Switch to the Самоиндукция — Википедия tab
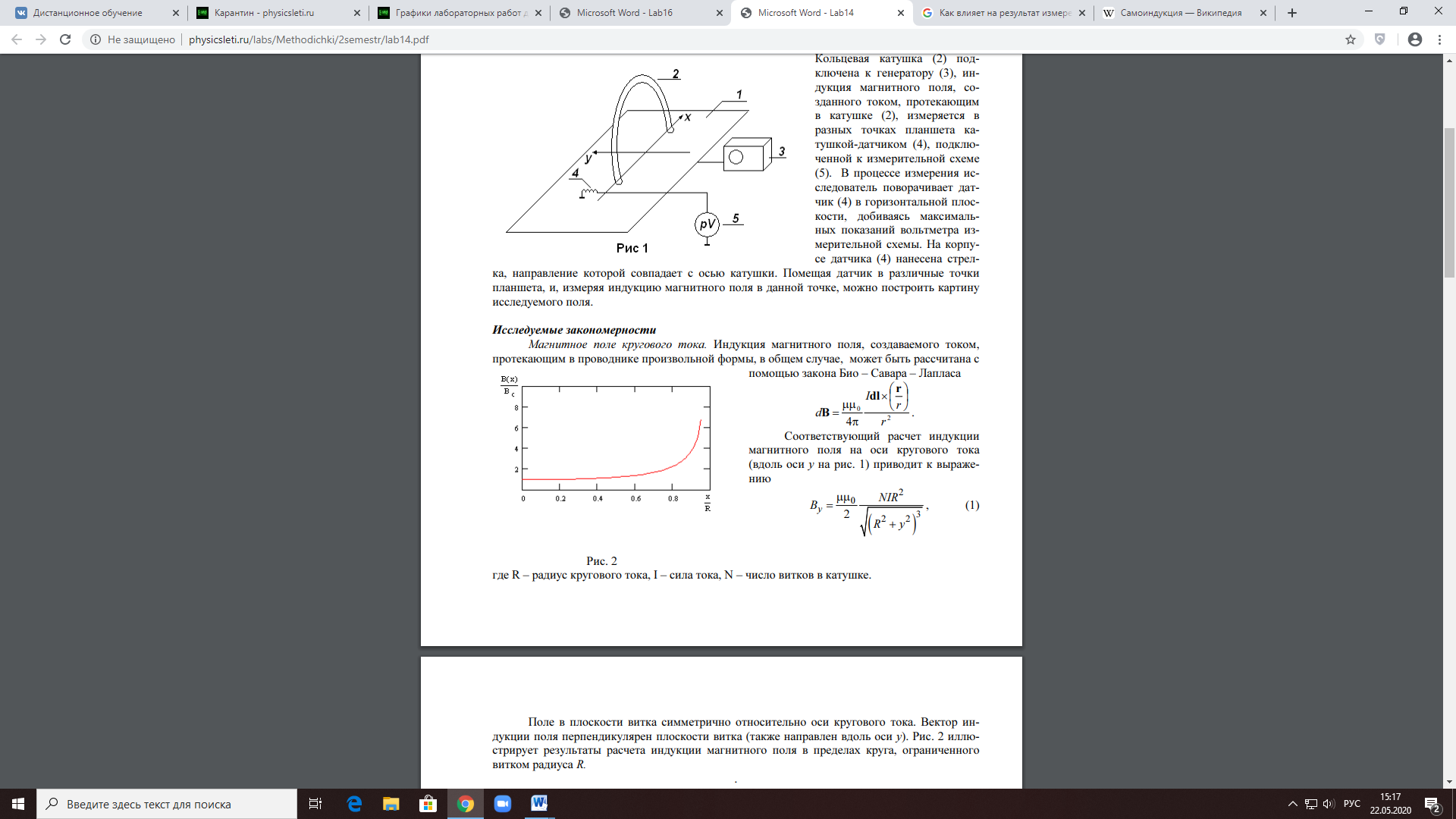Viewport: 1456px width, 819px height. (x=1181, y=13)
